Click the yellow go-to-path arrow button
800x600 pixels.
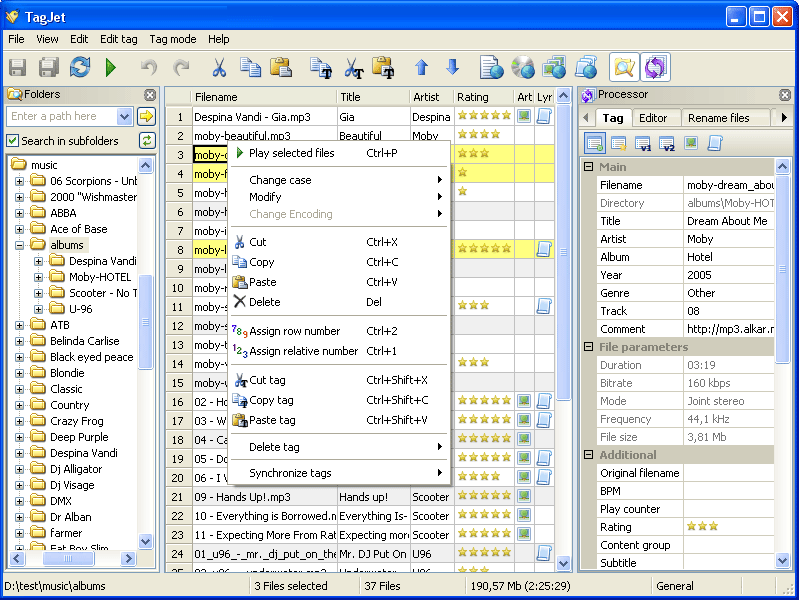pos(147,117)
